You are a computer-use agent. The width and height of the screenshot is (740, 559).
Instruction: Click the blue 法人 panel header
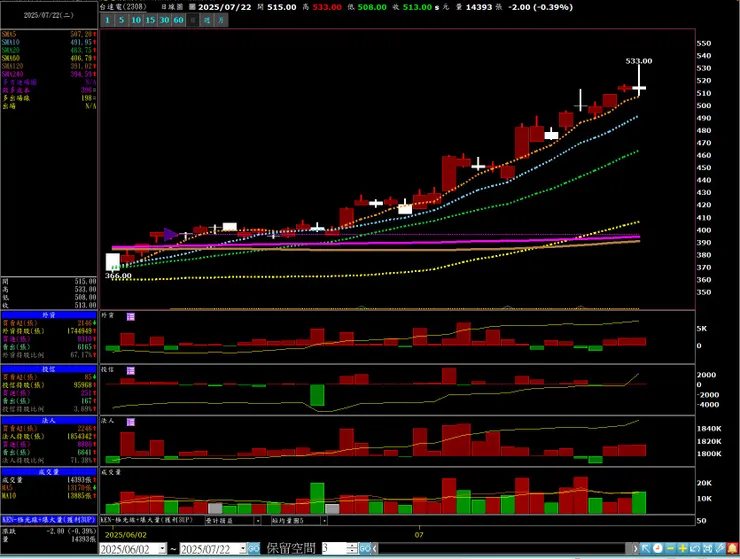(49, 420)
